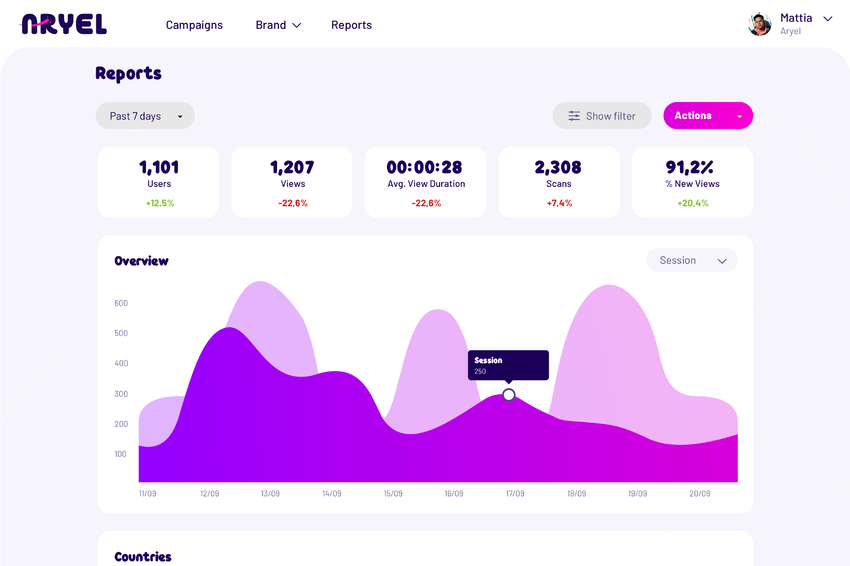Open the Campaigns menu item
The height and width of the screenshot is (566, 850).
194,25
